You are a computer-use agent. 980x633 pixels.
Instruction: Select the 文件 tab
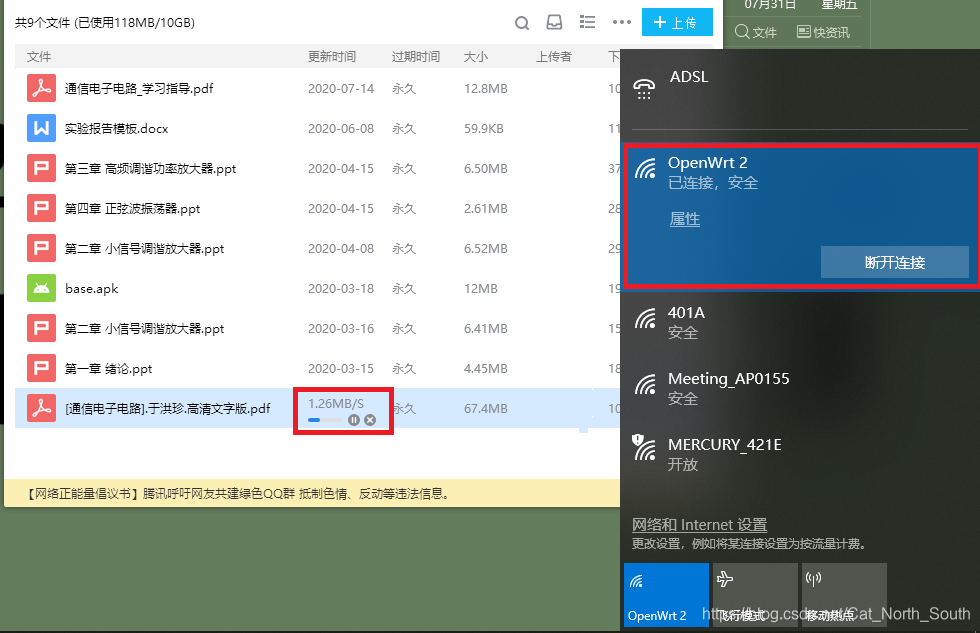[756, 31]
